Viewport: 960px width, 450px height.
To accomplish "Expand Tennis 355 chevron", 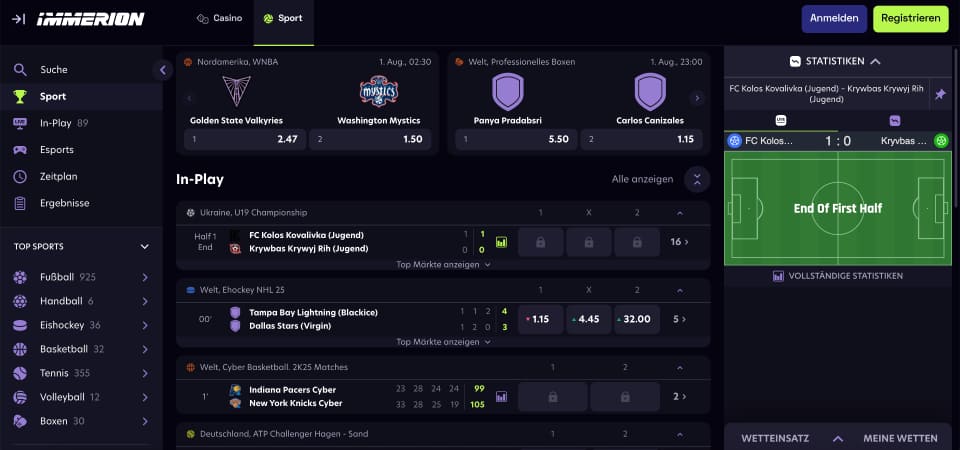I will coord(145,373).
